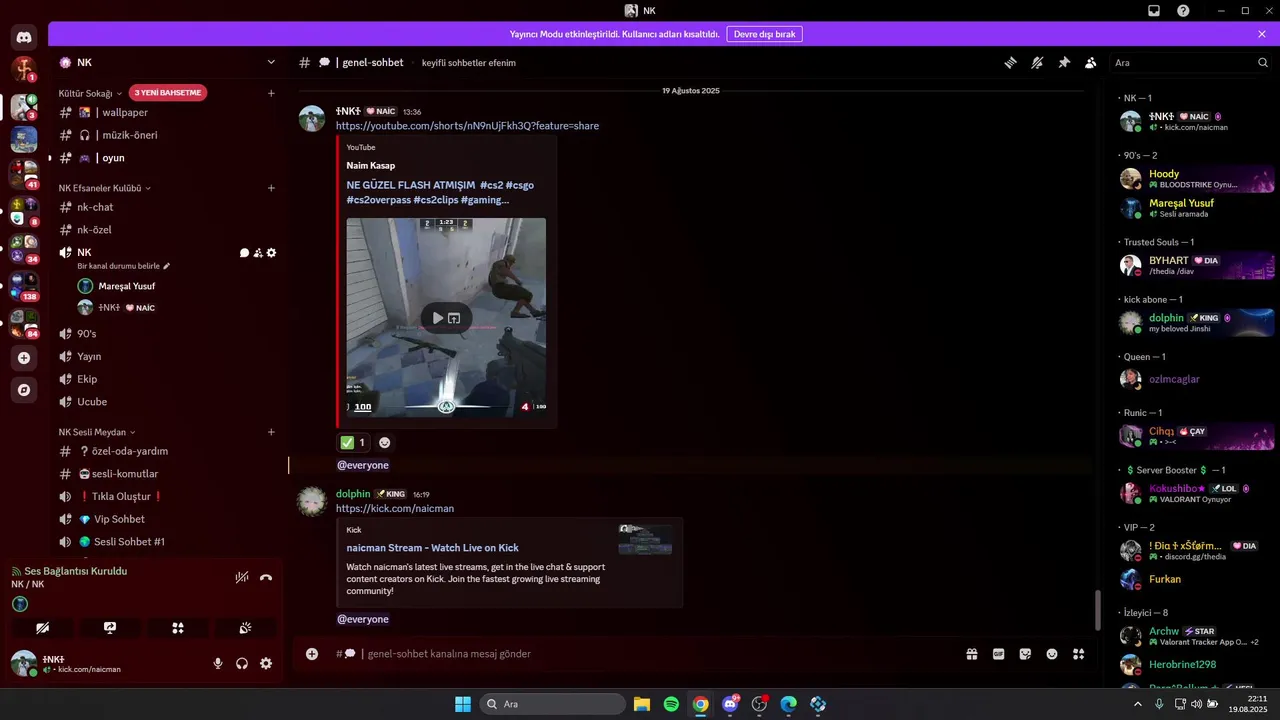Turn on camera in voice panel
The image size is (1280, 720).
tap(42, 628)
